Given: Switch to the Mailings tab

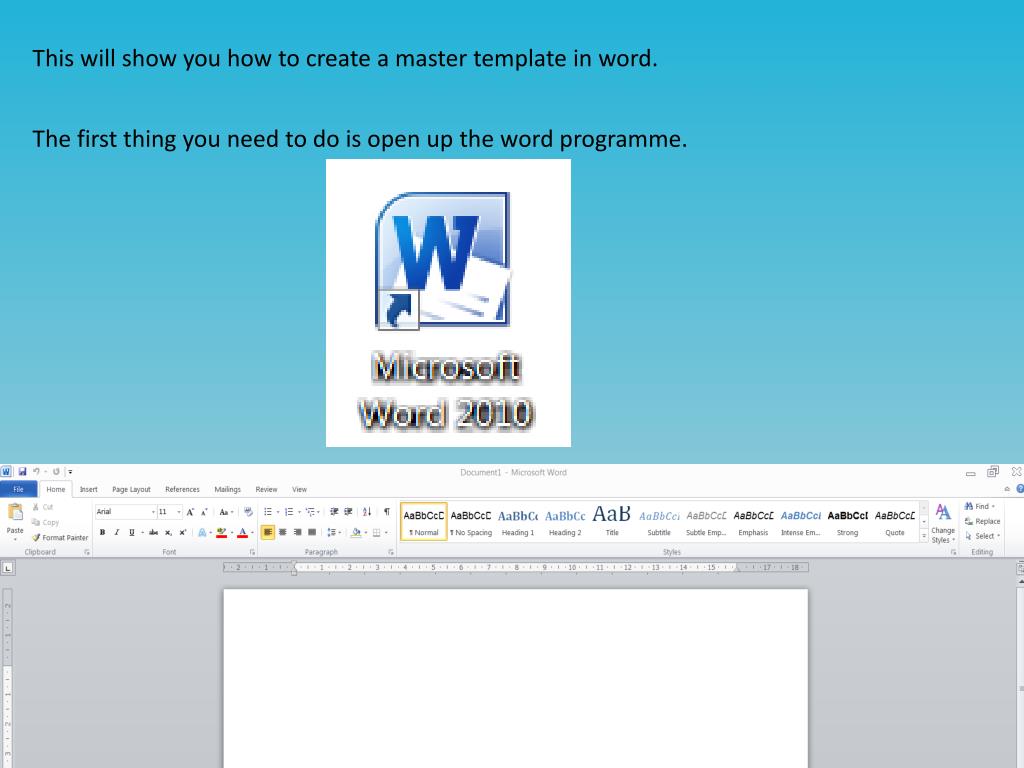Looking at the screenshot, I should pyautogui.click(x=227, y=489).
